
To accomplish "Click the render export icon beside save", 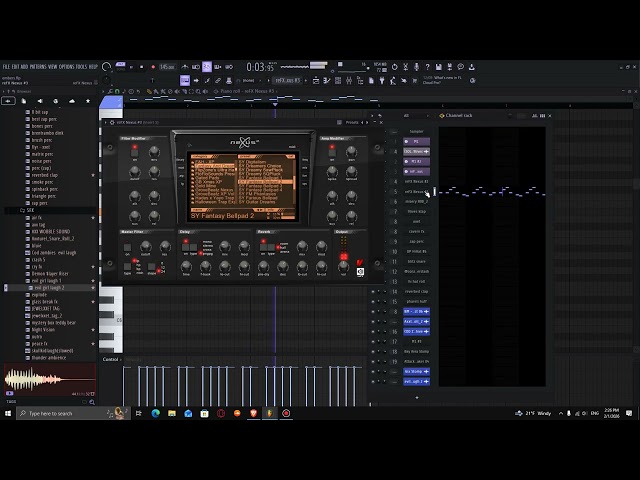I will (449, 67).
